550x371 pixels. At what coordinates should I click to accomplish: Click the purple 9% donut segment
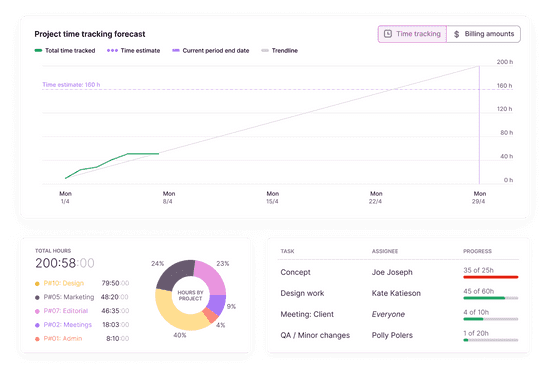(217, 304)
